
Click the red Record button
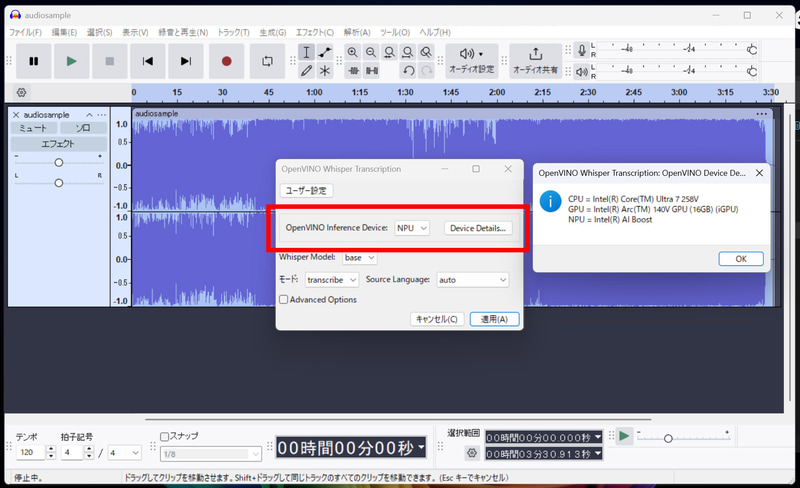(x=227, y=61)
